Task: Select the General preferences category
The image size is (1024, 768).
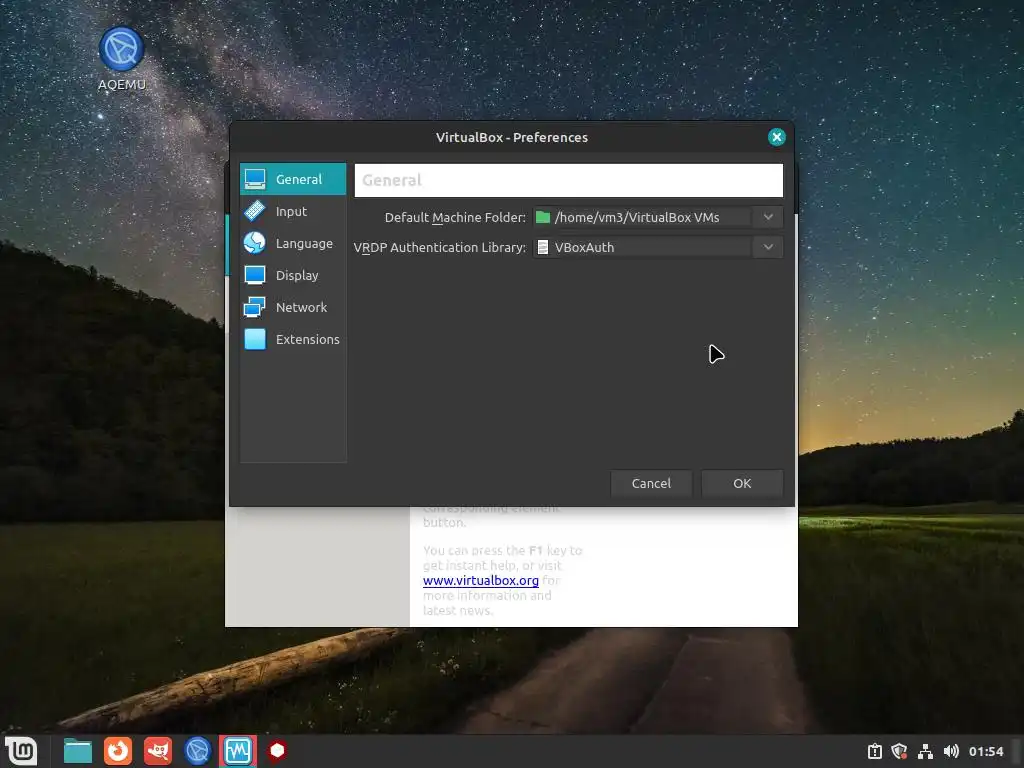Action: pyautogui.click(x=293, y=179)
